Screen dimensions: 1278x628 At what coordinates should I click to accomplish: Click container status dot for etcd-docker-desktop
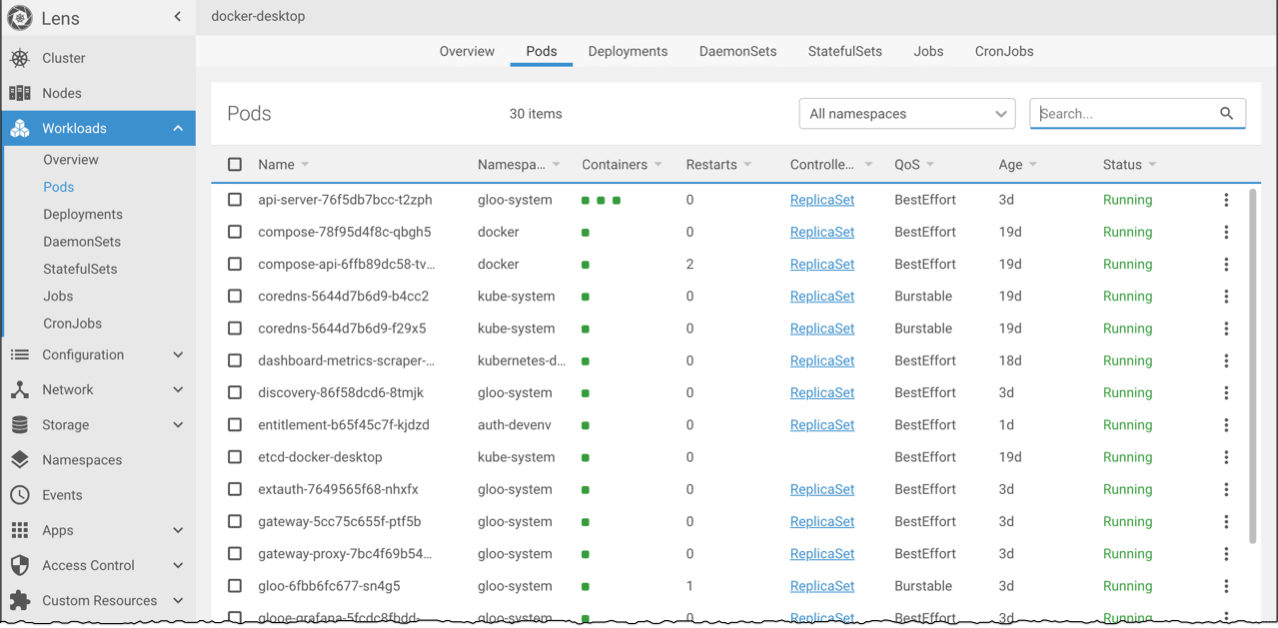pyautogui.click(x=585, y=458)
